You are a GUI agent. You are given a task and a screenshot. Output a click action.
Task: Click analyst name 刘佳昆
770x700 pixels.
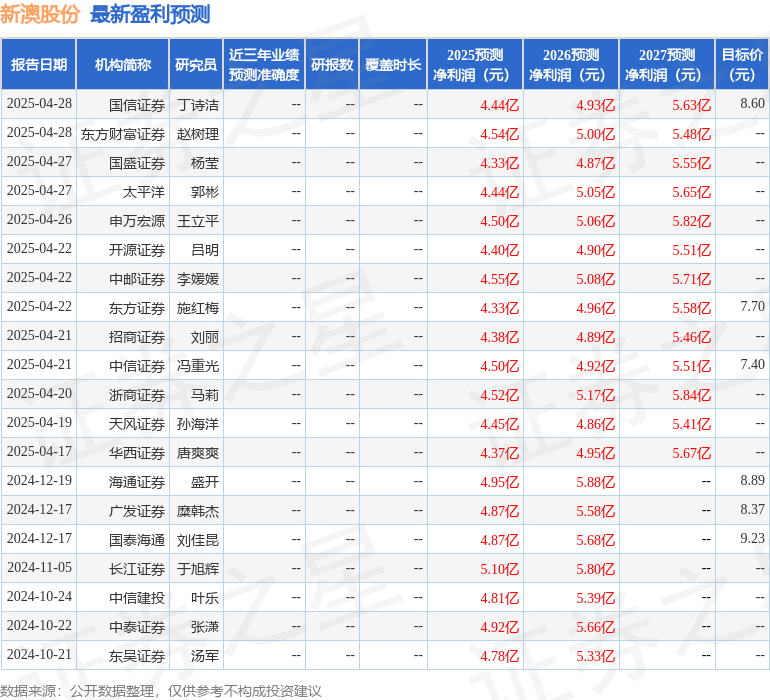click(197, 539)
